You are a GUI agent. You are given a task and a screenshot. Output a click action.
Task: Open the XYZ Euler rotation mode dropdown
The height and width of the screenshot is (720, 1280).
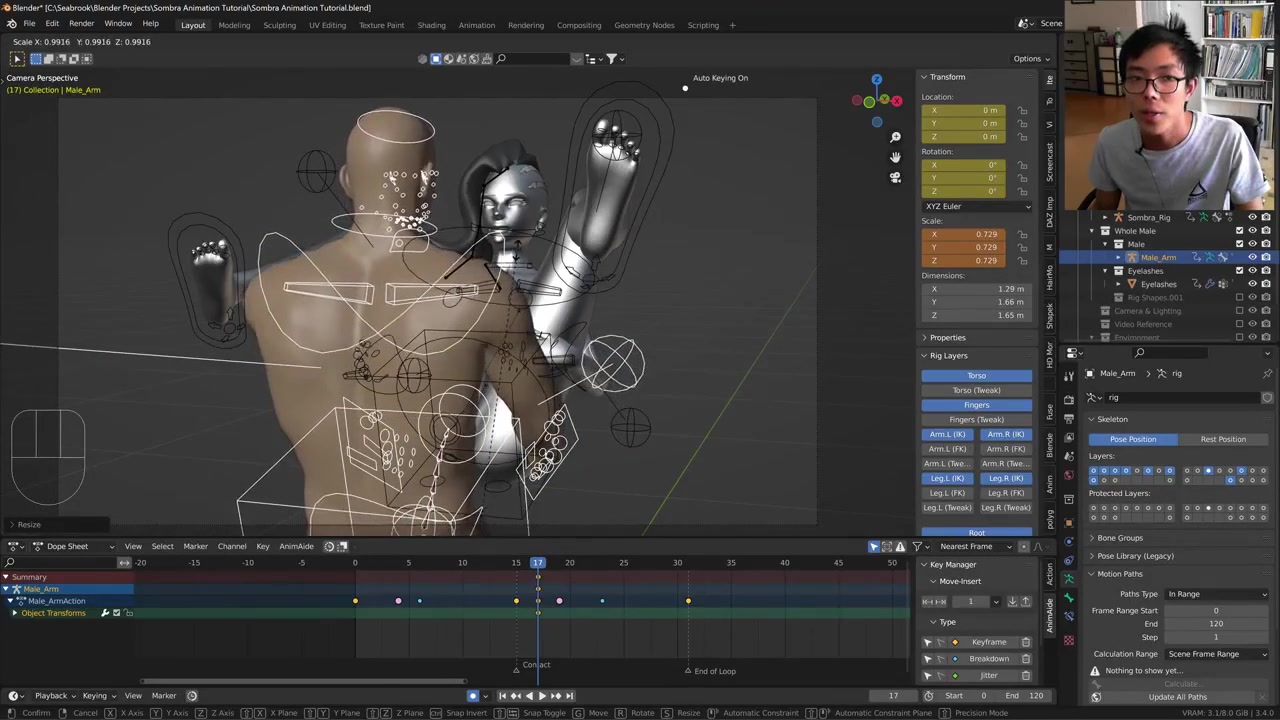pyautogui.click(x=976, y=206)
